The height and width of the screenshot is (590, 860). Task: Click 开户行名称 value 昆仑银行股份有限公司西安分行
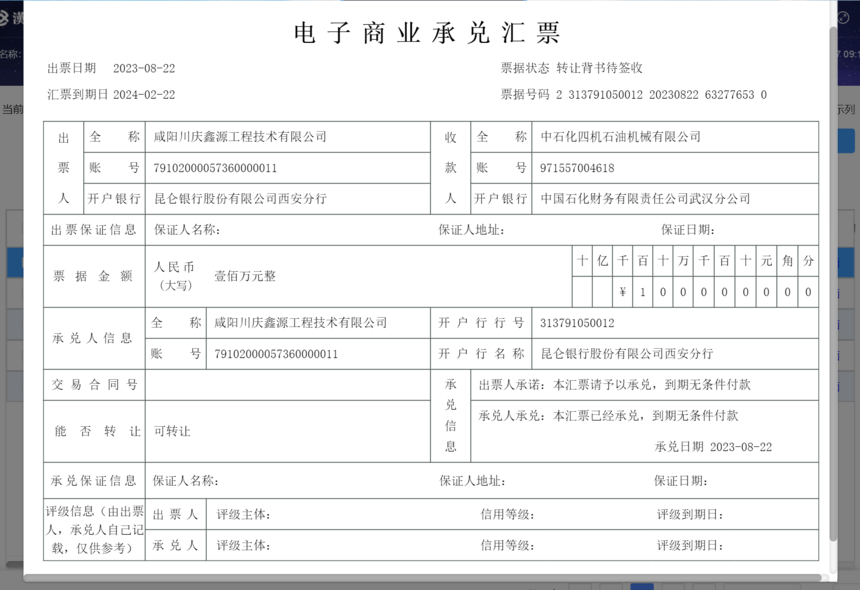tap(627, 354)
